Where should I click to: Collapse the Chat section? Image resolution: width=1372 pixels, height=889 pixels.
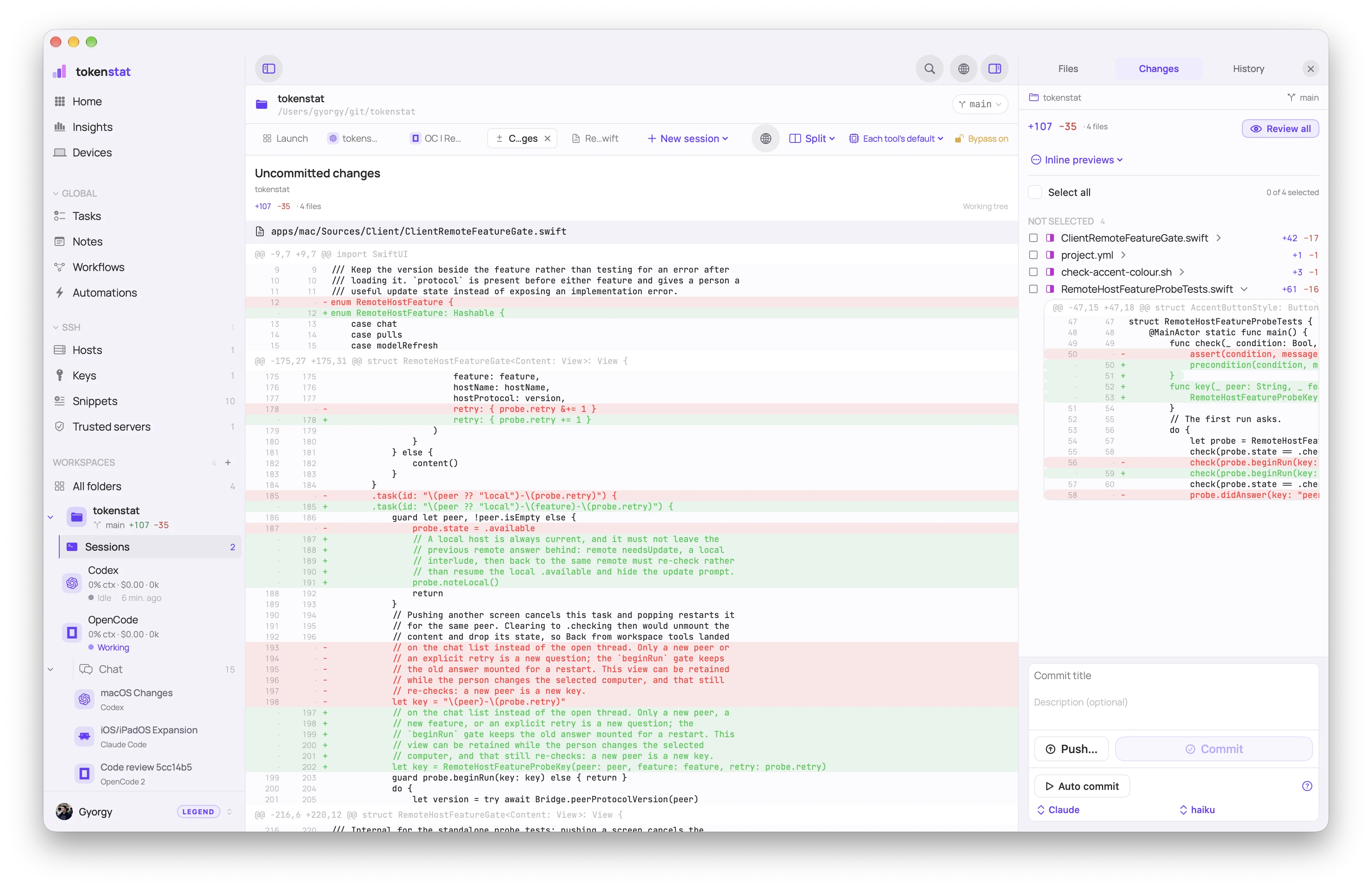coord(51,669)
